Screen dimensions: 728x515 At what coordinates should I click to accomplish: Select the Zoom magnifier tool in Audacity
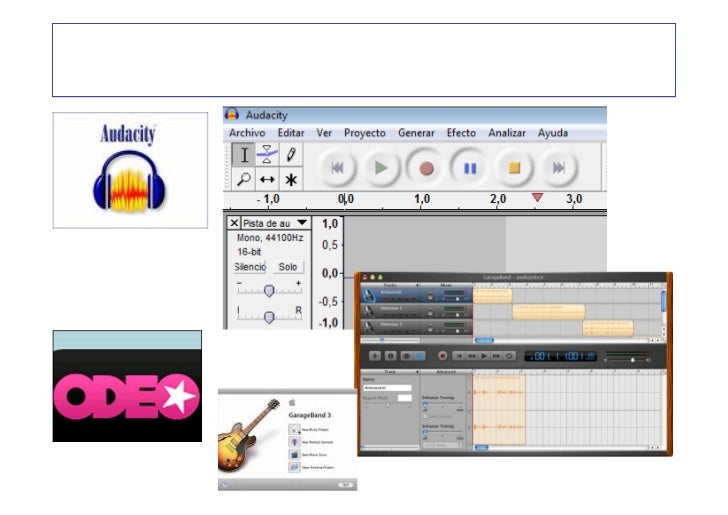click(x=244, y=179)
